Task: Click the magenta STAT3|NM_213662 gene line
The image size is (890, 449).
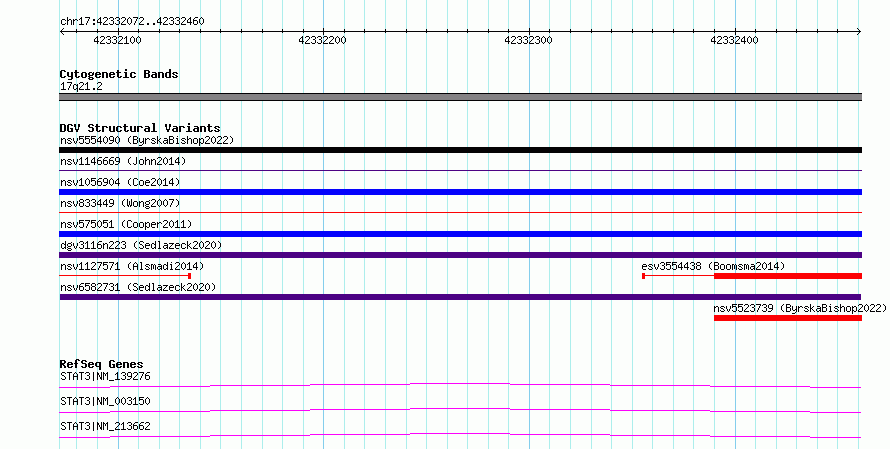Action: (460, 435)
